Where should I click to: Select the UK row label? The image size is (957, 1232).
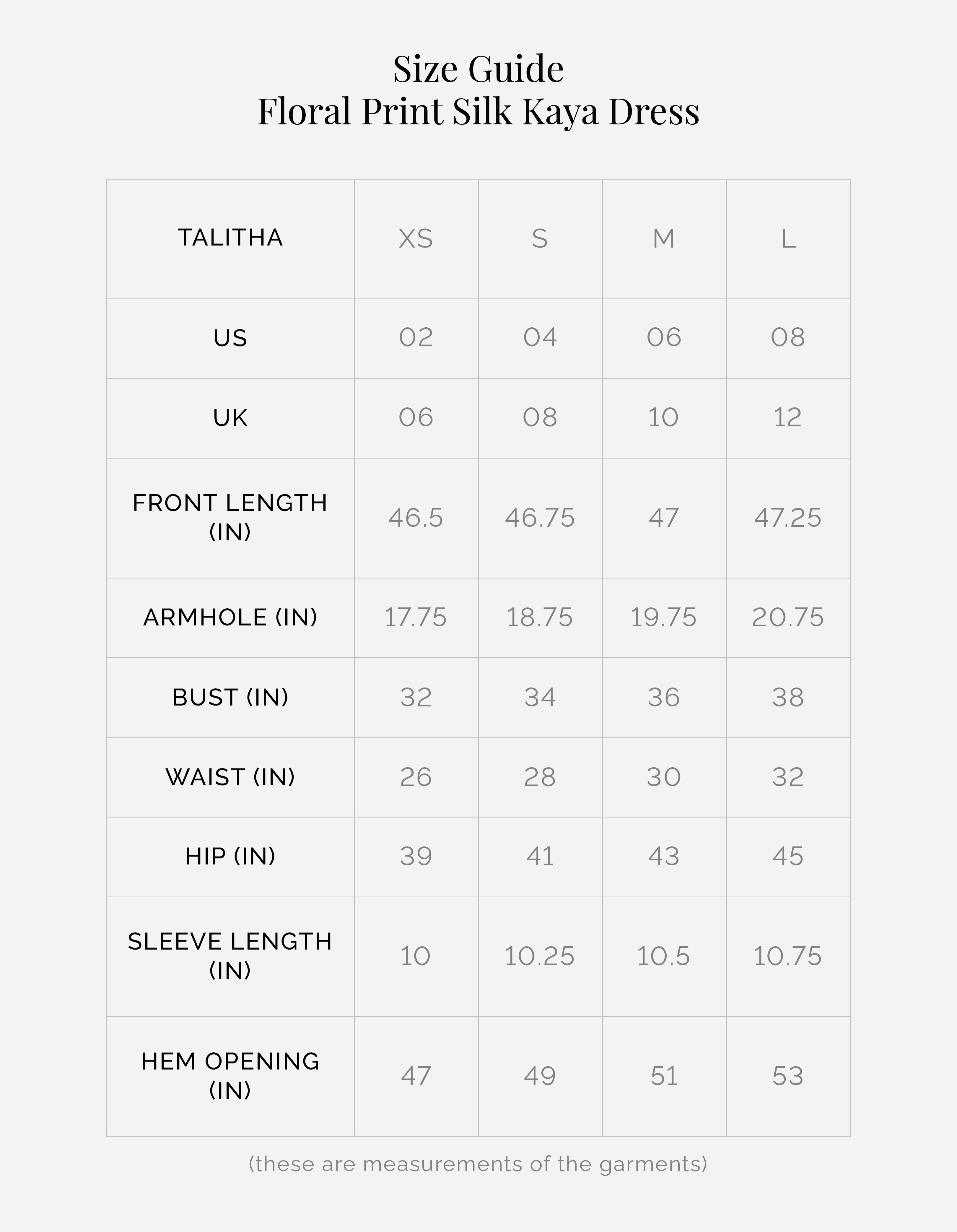click(x=230, y=418)
